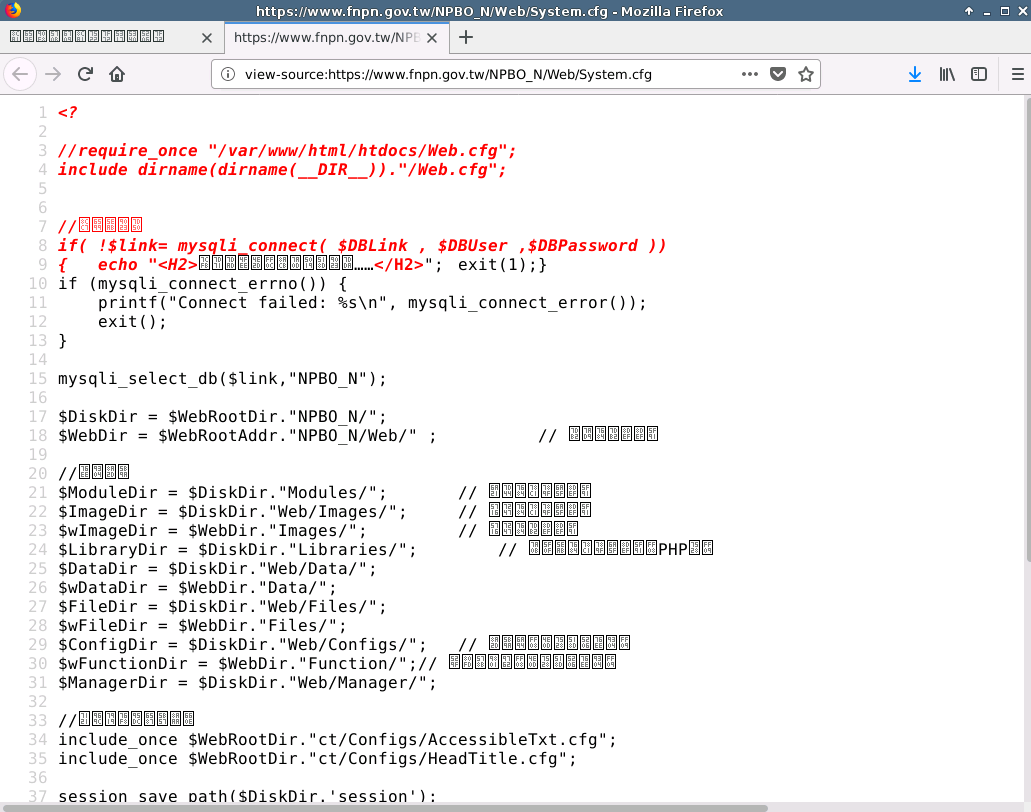Click the vertical scrollbar thumb
Viewport: 1031px width, 812px height.
click(x=1028, y=329)
